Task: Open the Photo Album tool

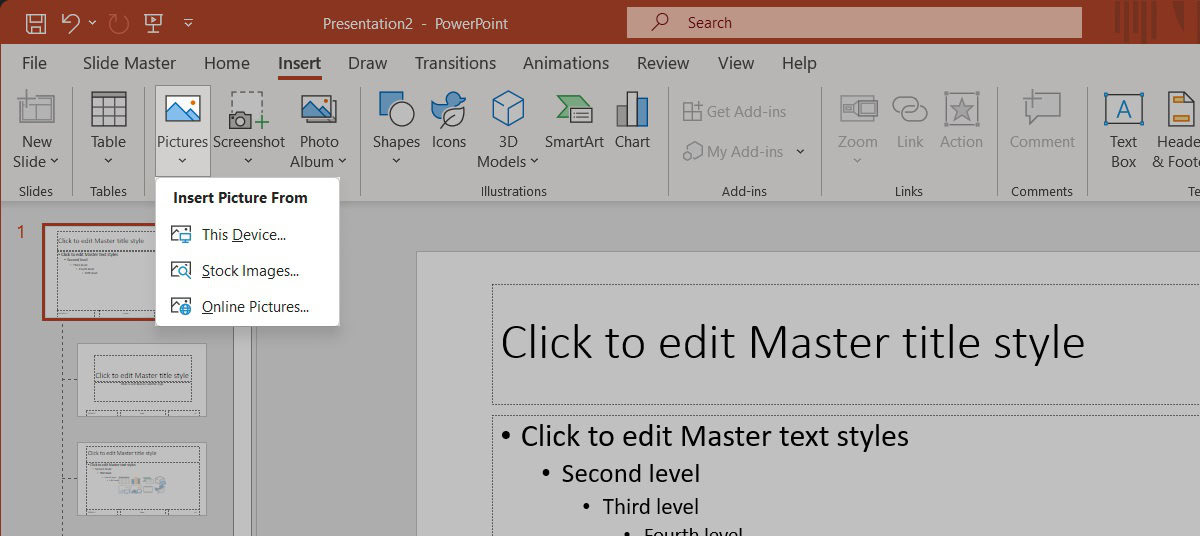Action: 318,129
